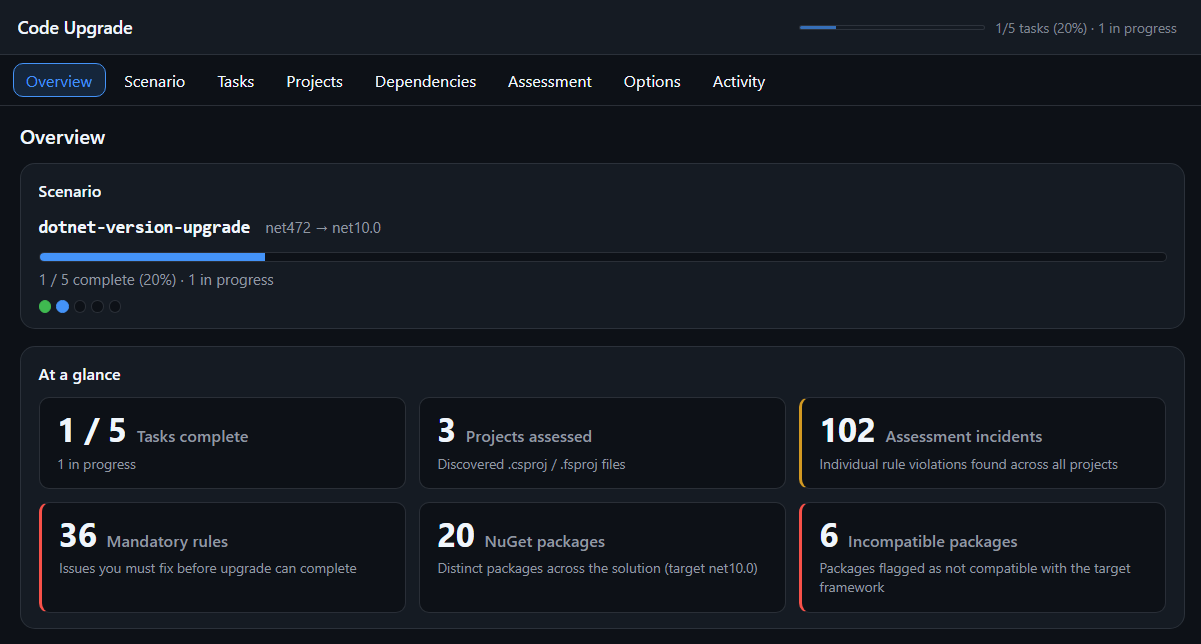Click the scenario progress bar under dotnet-version-upgrade
Viewport: 1201px width, 644px height.
coord(602,257)
